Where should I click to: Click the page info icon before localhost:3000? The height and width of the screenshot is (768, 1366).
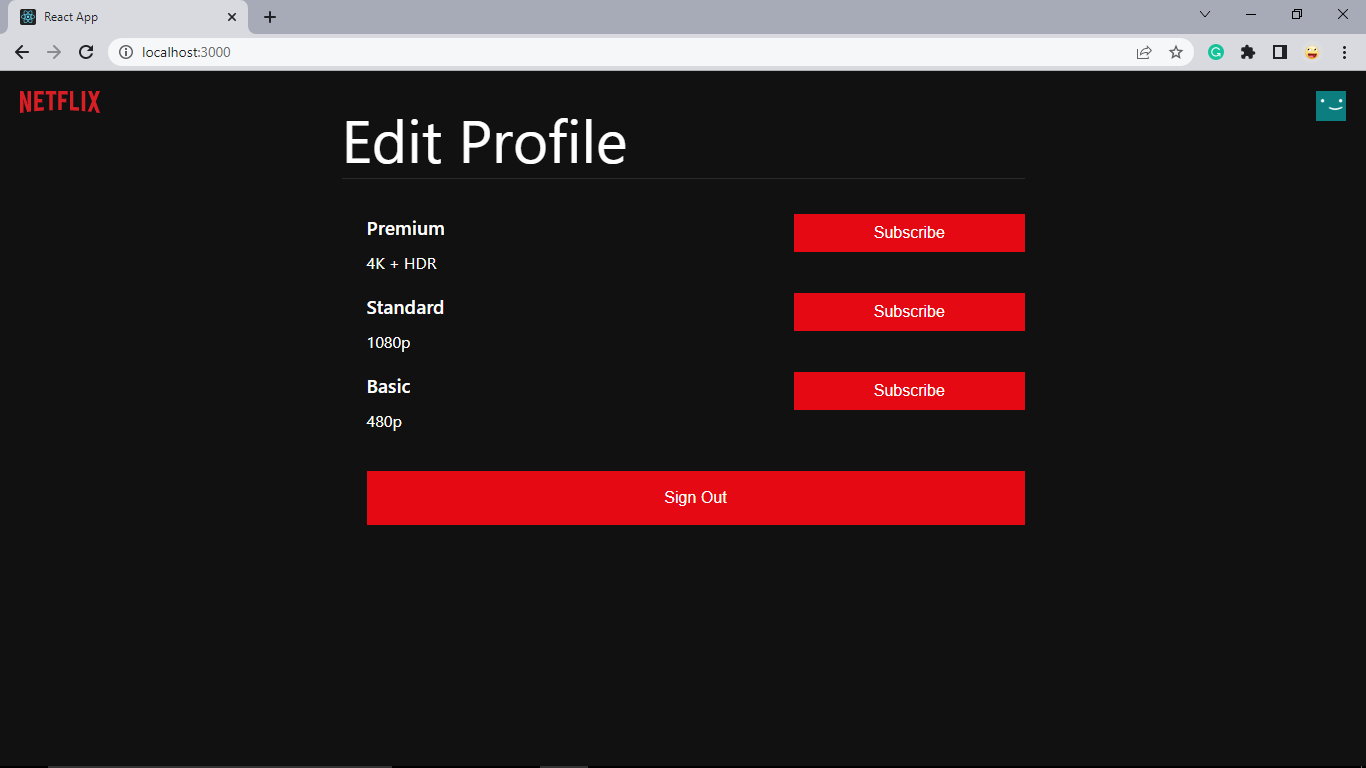click(126, 52)
